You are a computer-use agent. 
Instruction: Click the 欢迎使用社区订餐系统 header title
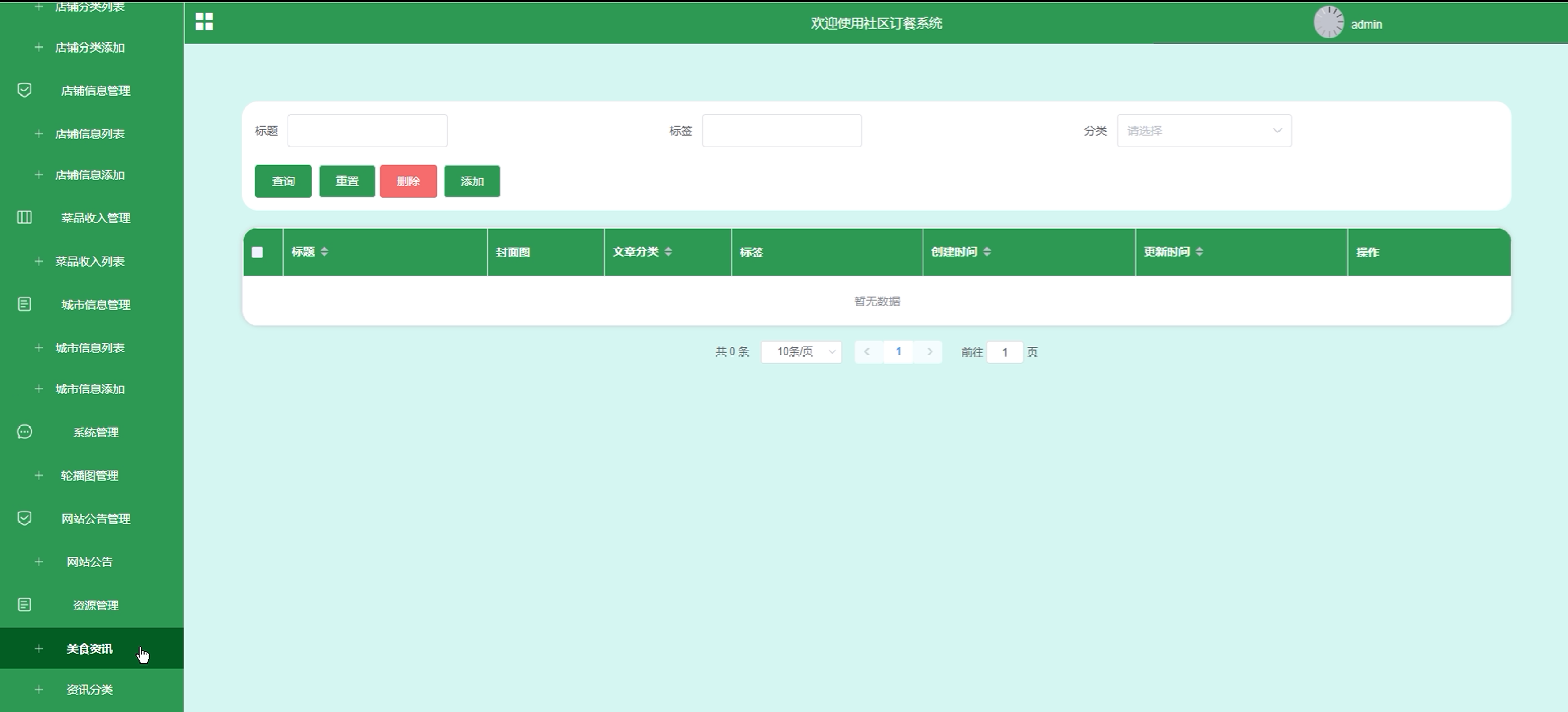coord(877,23)
